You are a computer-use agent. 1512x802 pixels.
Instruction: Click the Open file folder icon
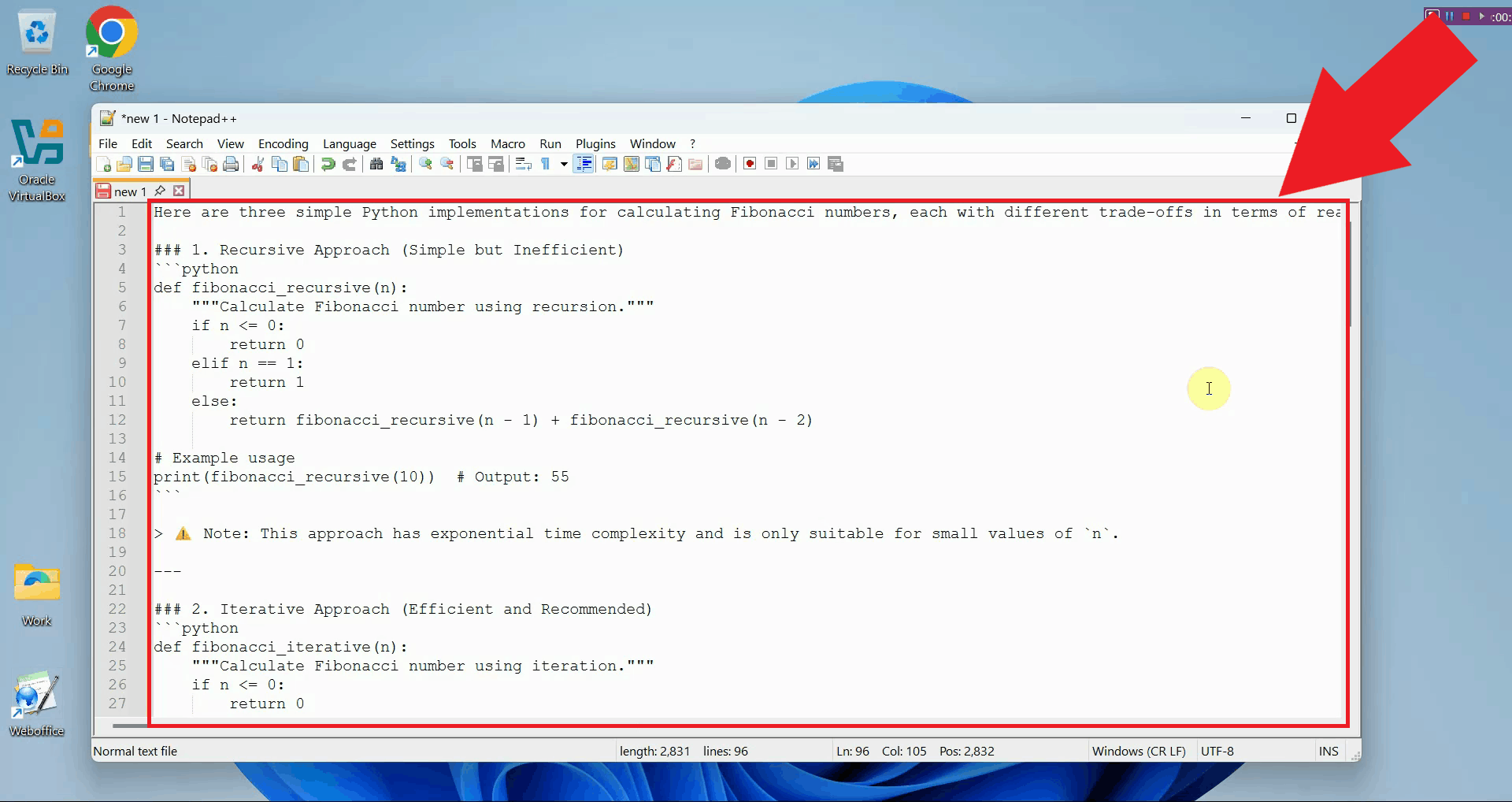tap(124, 164)
